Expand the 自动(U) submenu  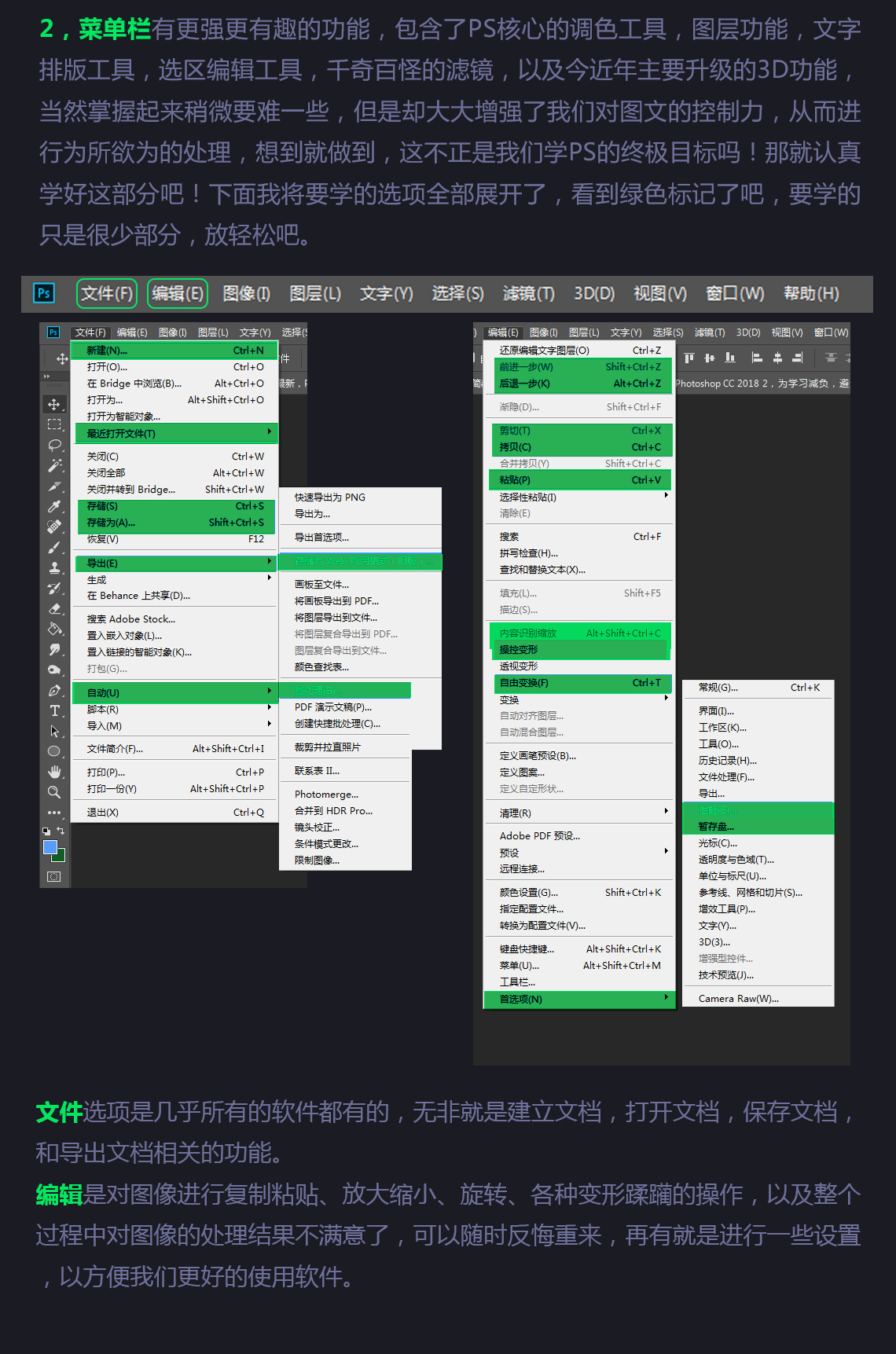click(x=270, y=692)
